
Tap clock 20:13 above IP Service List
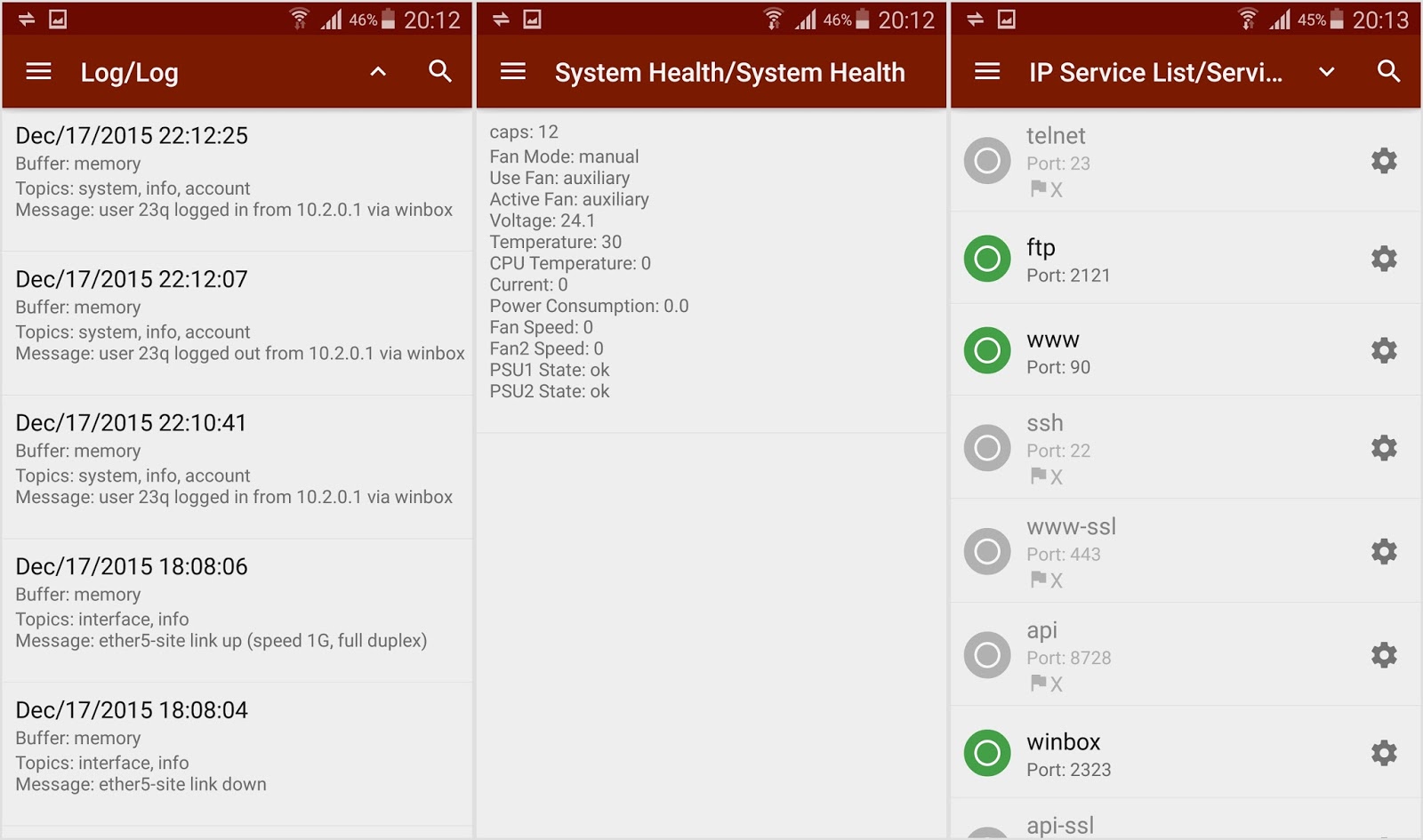point(1380,20)
